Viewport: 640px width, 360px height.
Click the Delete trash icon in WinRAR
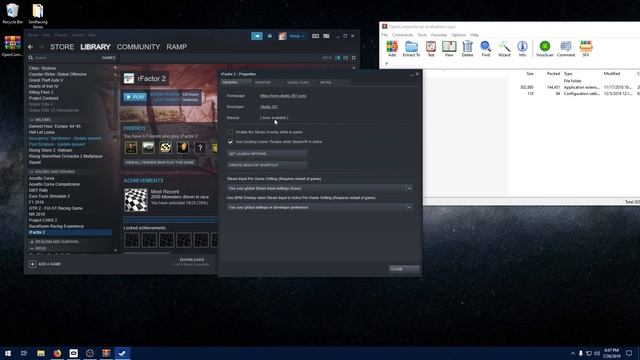click(x=467, y=48)
